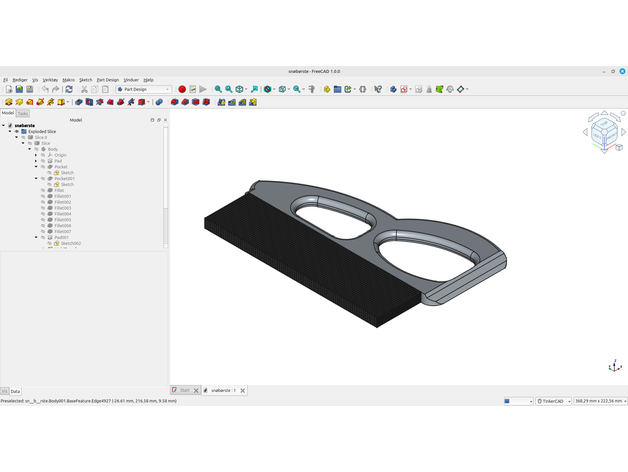Open the Sketch menu

coord(85,80)
